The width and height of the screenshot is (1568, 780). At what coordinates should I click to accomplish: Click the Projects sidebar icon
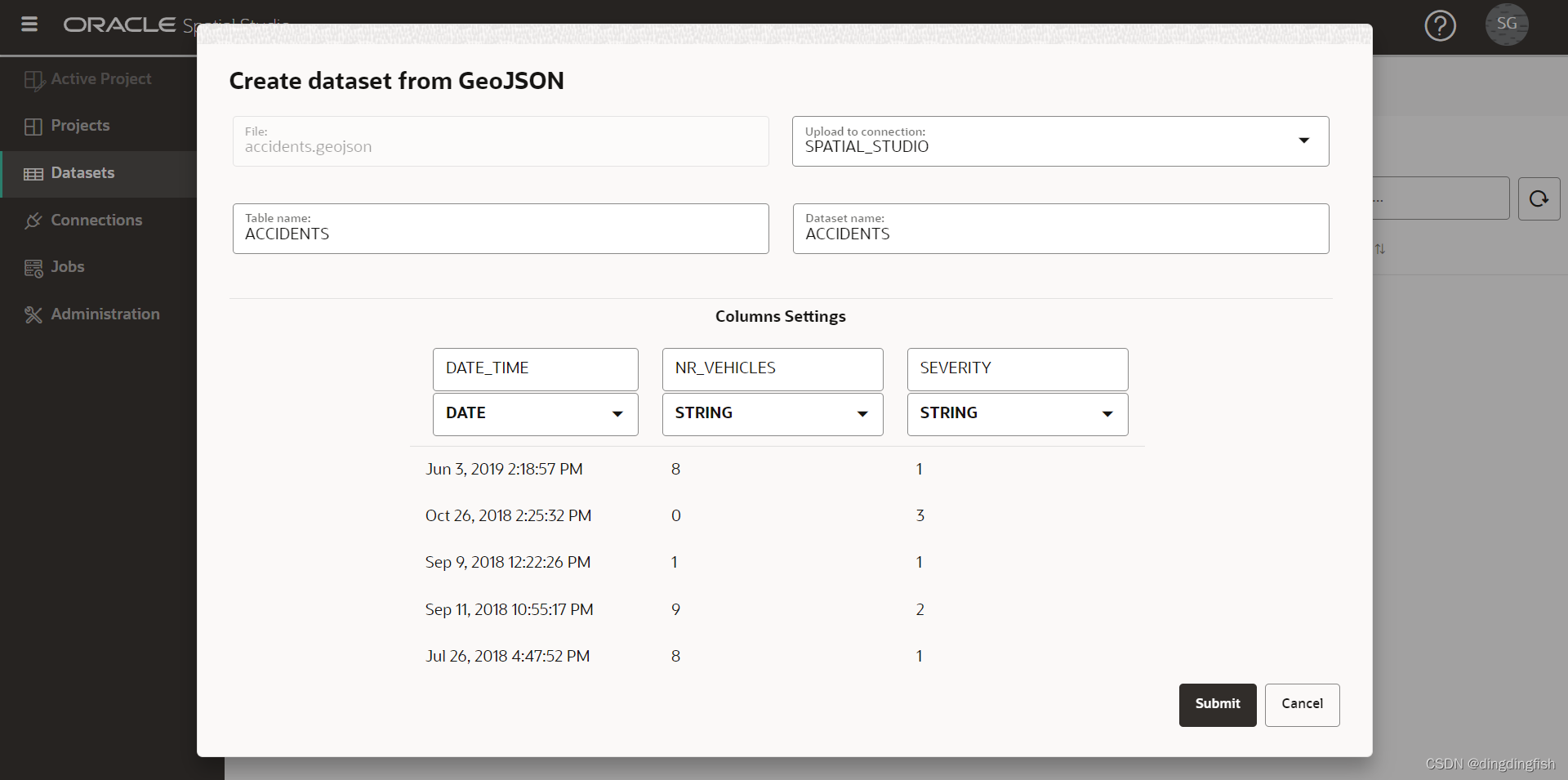pyautogui.click(x=33, y=127)
